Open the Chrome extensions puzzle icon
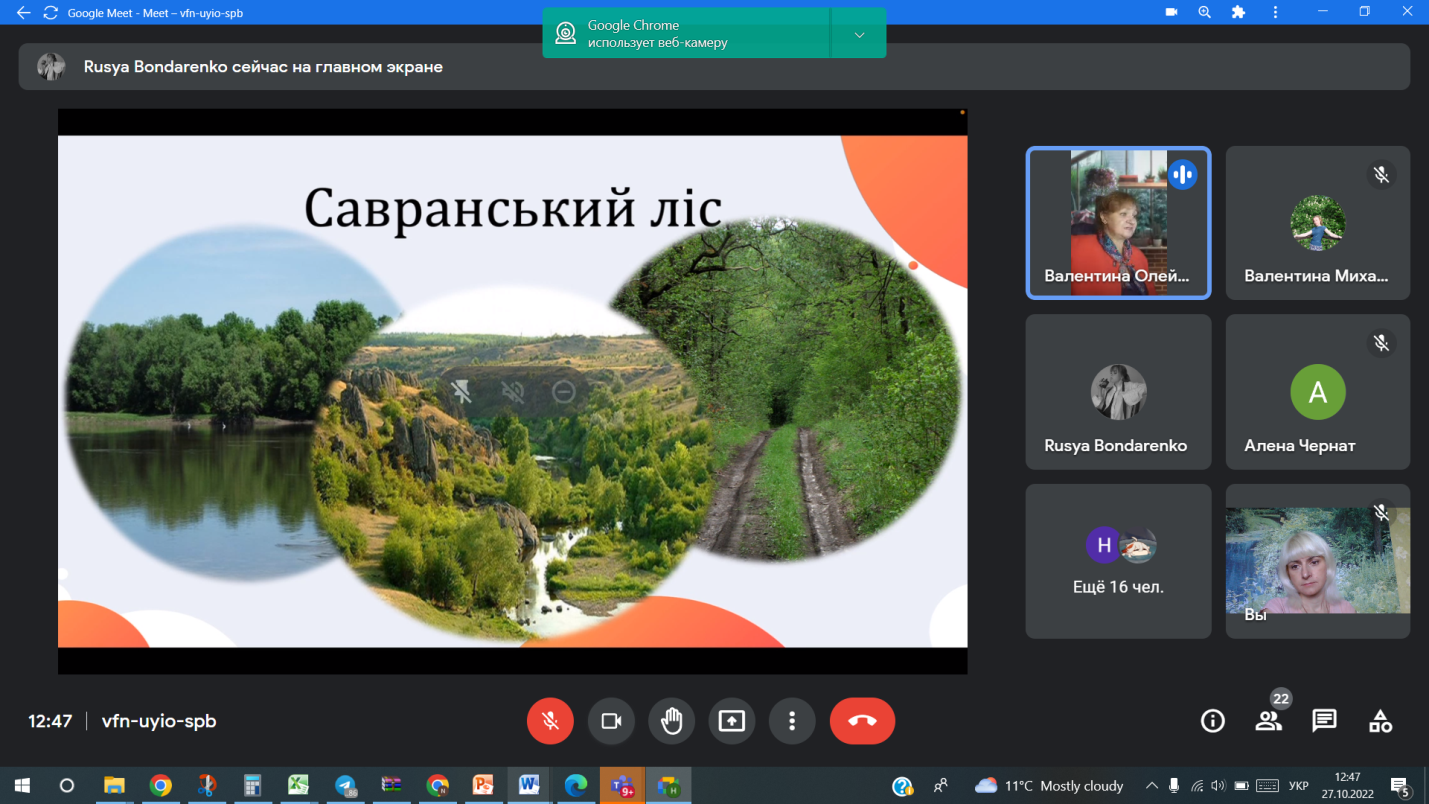 click(x=1239, y=13)
